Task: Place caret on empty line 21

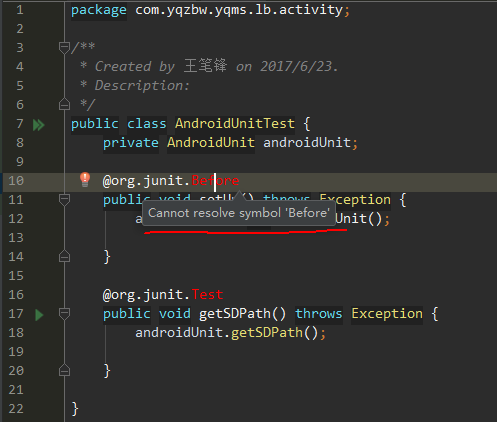Action: (233, 390)
